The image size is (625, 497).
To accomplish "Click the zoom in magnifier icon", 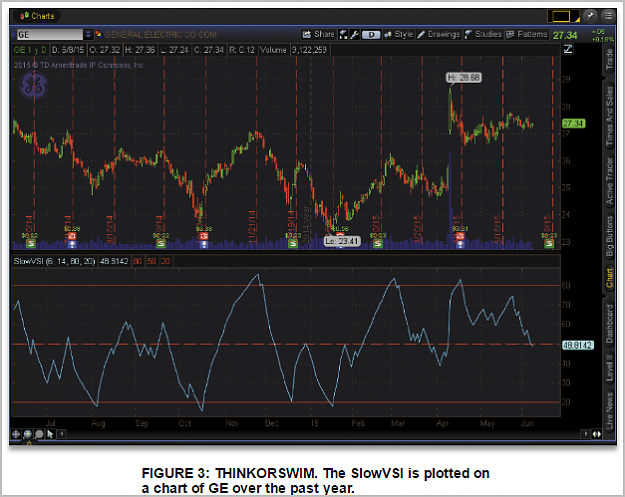I will pyautogui.click(x=28, y=434).
